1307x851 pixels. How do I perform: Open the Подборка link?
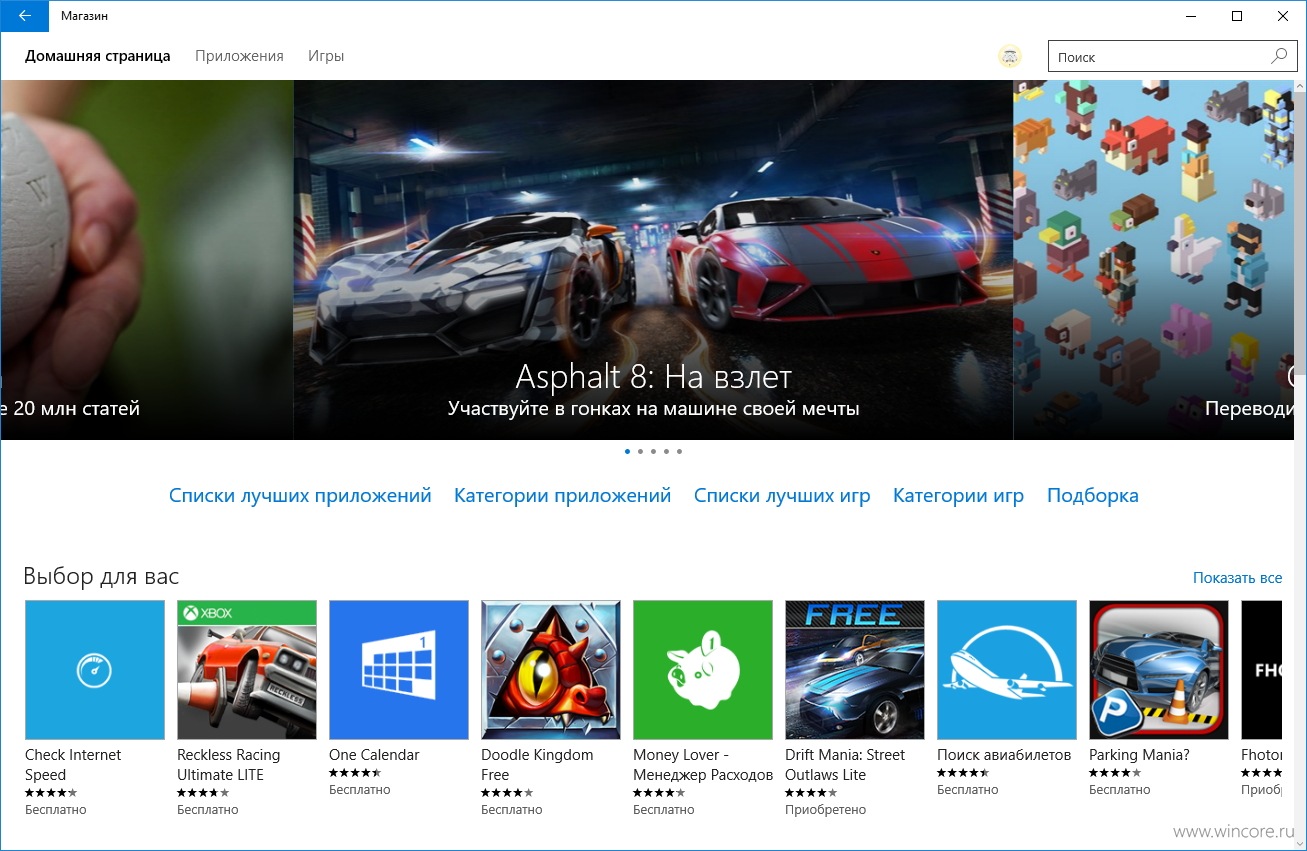coord(1093,495)
